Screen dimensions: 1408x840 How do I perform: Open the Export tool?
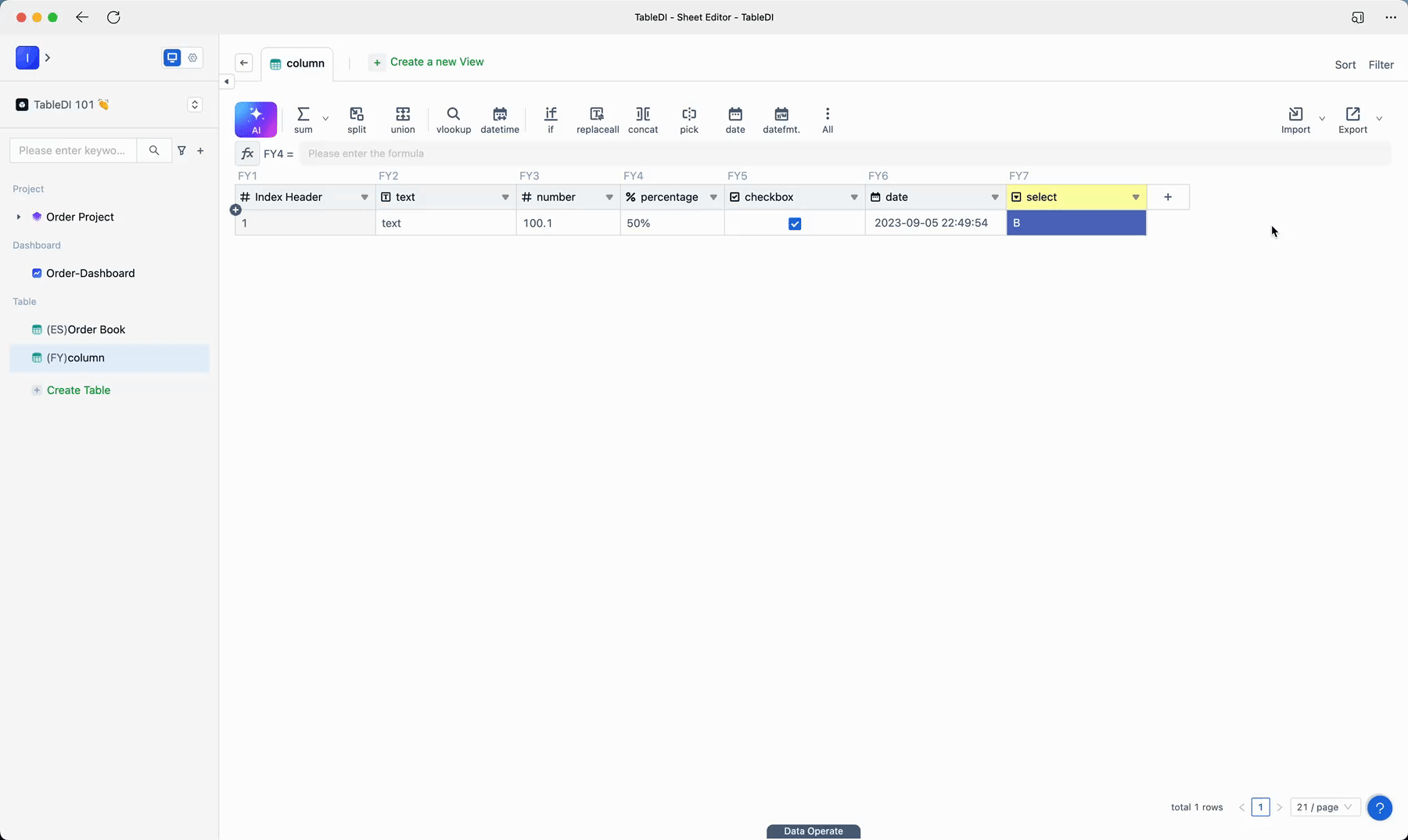pos(1352,120)
